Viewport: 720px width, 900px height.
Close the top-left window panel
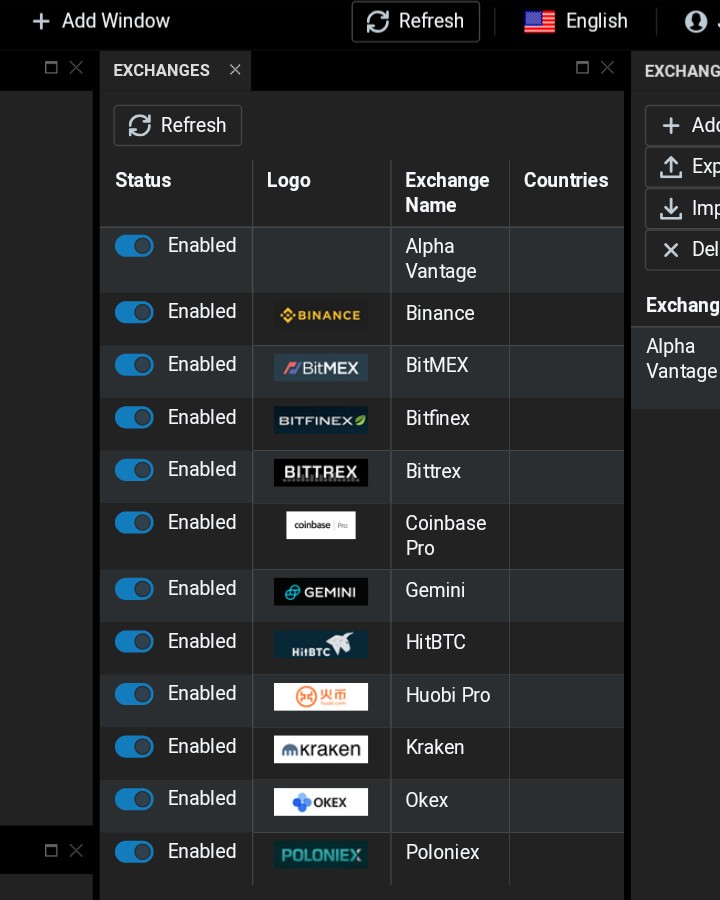click(x=76, y=67)
